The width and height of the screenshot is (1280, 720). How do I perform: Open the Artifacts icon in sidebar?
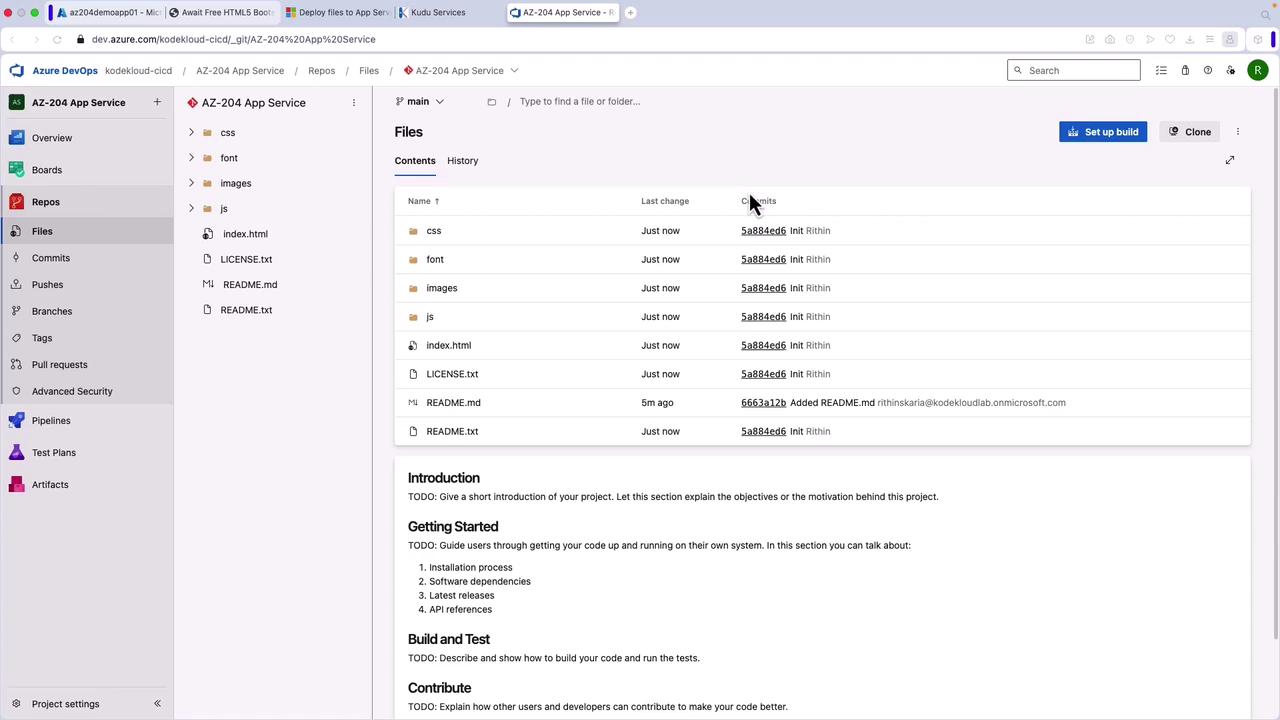tap(16, 485)
